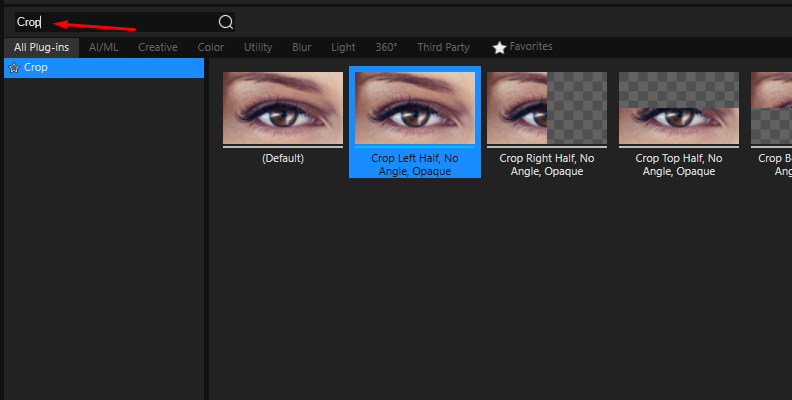Select Crop Top Half preset thumbnail

[679, 108]
